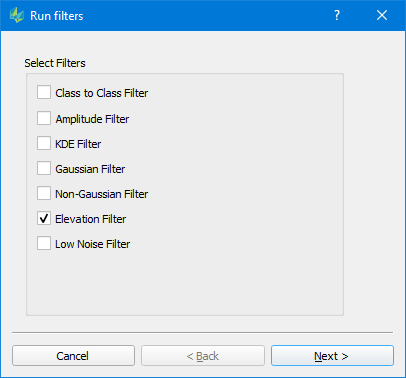
Task: Uncheck the Elevation Filter checkbox
Action: click(x=44, y=218)
